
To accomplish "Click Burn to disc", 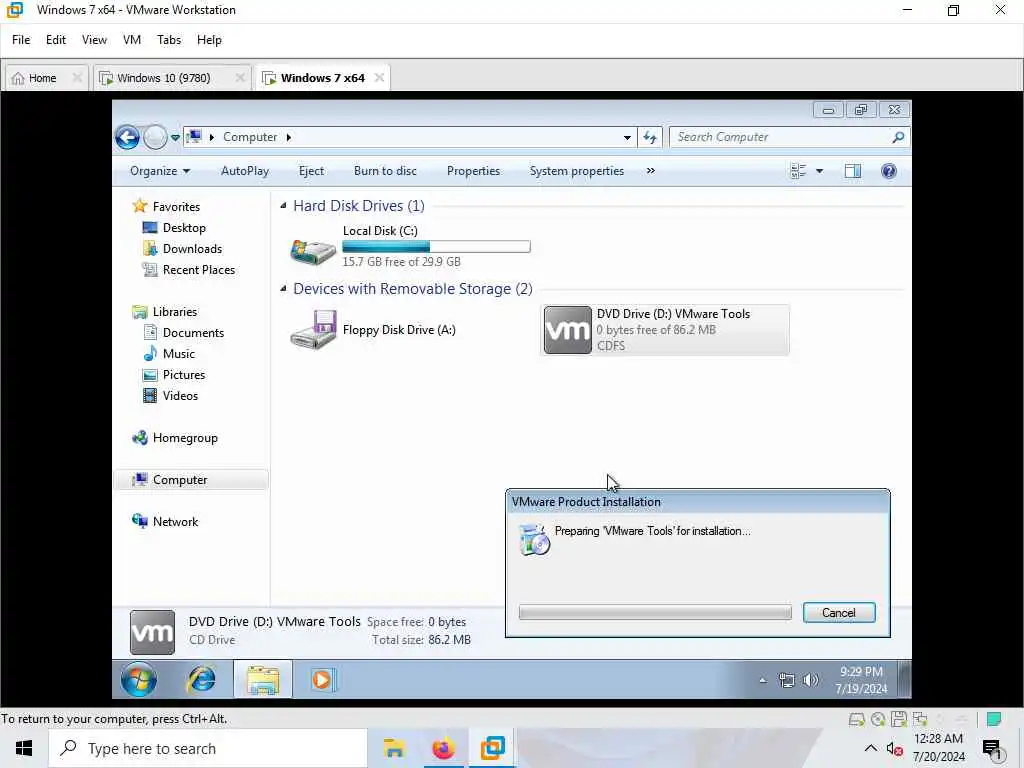I will point(385,171).
